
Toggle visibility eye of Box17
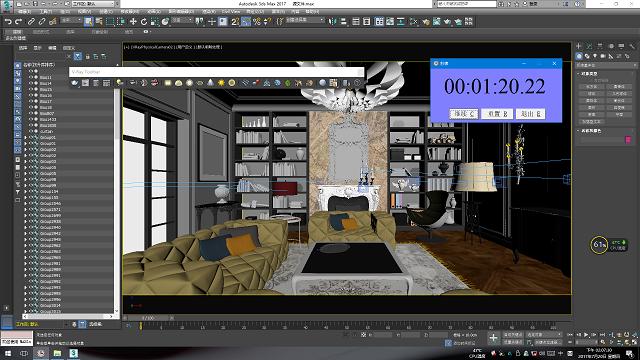coord(31,101)
